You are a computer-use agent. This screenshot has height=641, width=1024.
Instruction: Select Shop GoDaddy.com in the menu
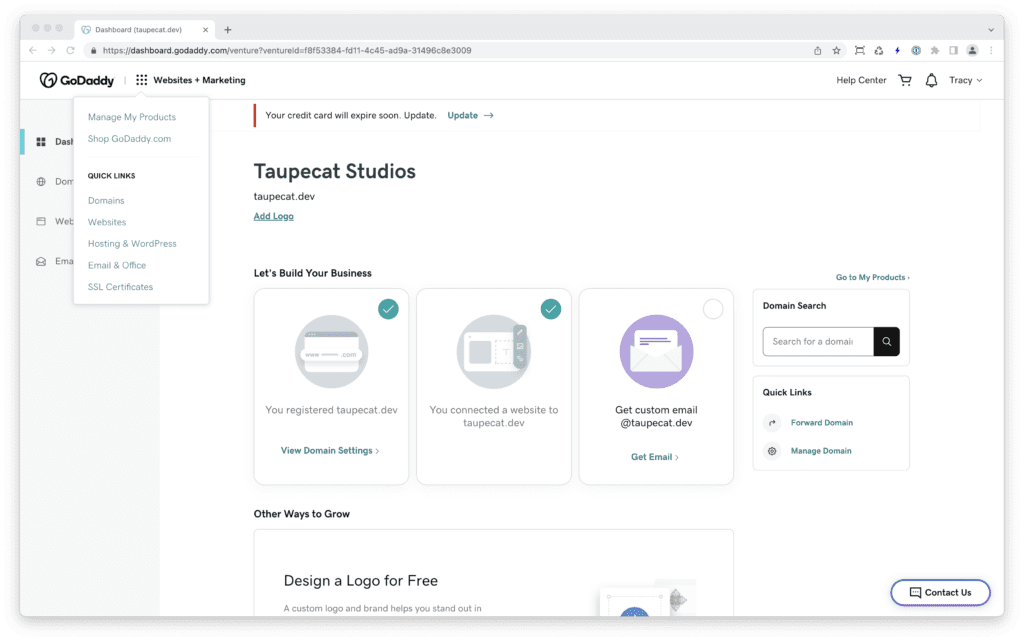coord(129,138)
